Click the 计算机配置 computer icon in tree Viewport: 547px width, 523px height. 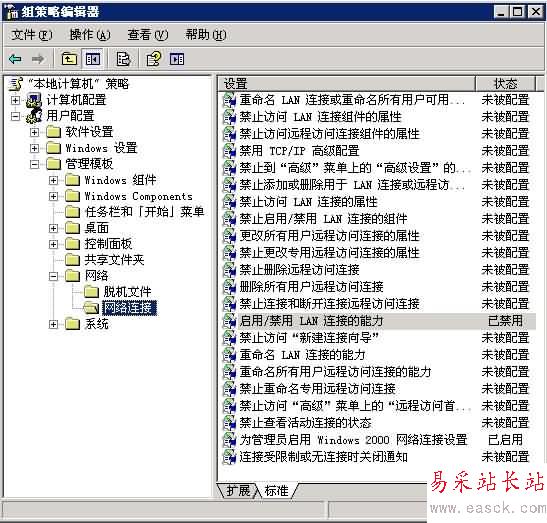34,100
